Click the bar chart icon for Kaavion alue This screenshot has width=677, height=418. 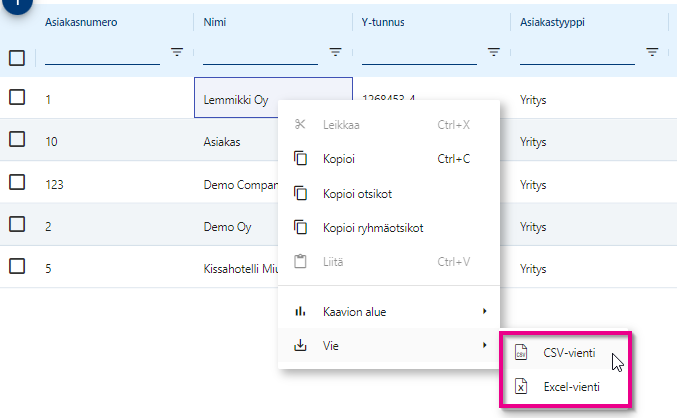pos(299,312)
